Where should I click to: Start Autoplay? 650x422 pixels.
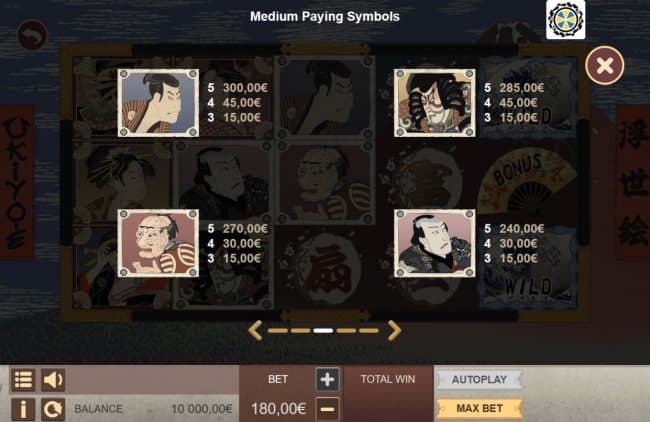point(479,380)
